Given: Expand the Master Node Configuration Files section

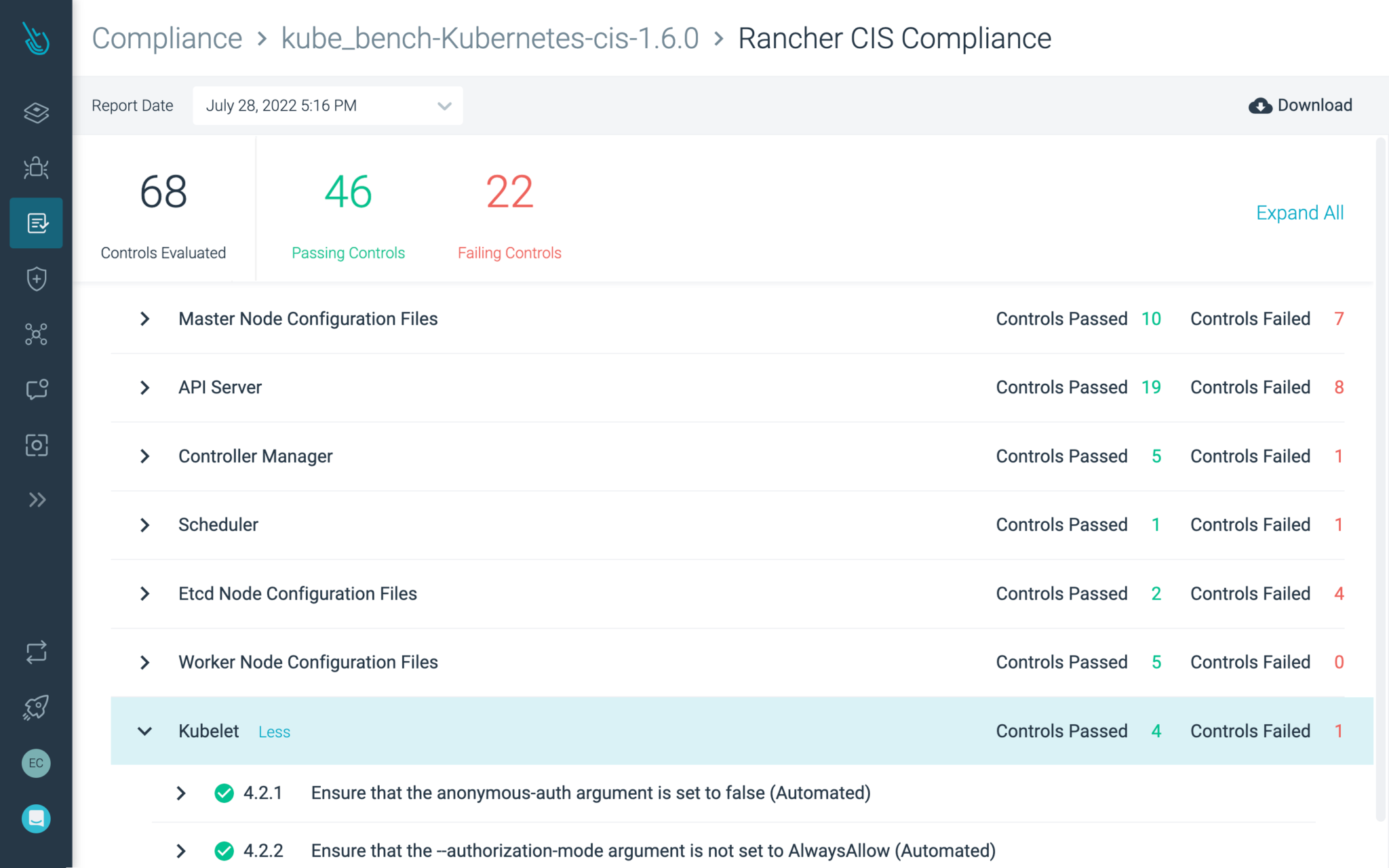Looking at the screenshot, I should (144, 319).
